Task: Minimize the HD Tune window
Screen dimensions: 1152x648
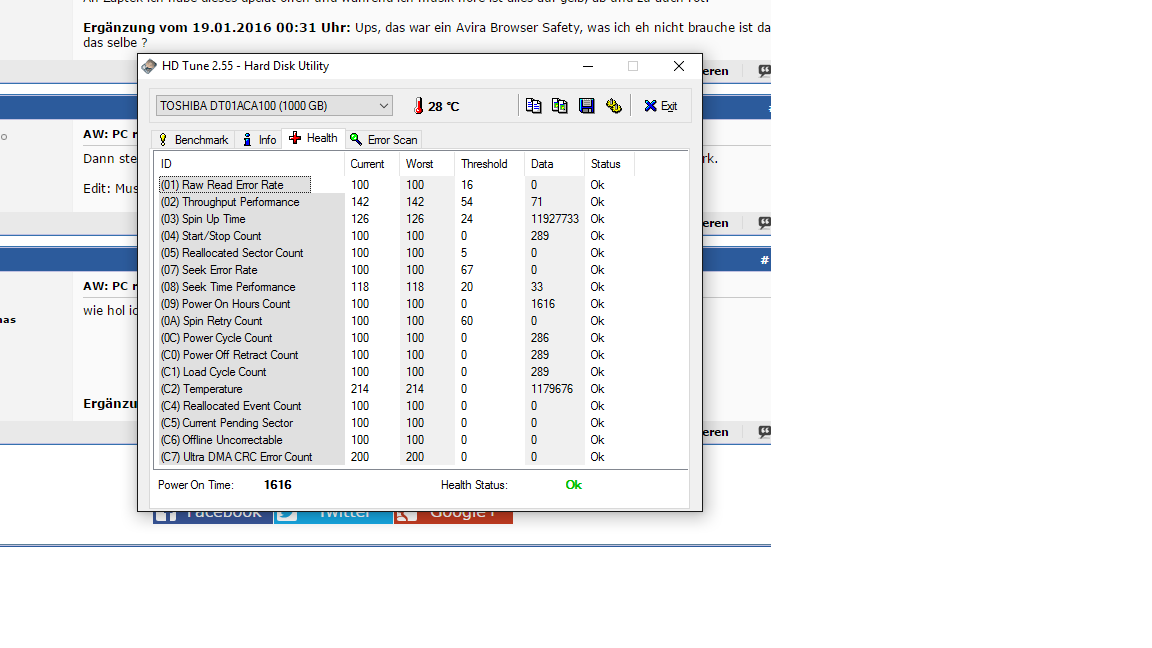Action: (588, 66)
